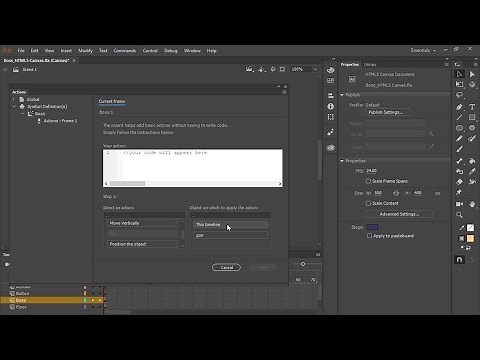Image resolution: width=480 pixels, height=360 pixels.
Task: Select the 3D Rotation tool
Action: (x=472, y=85)
